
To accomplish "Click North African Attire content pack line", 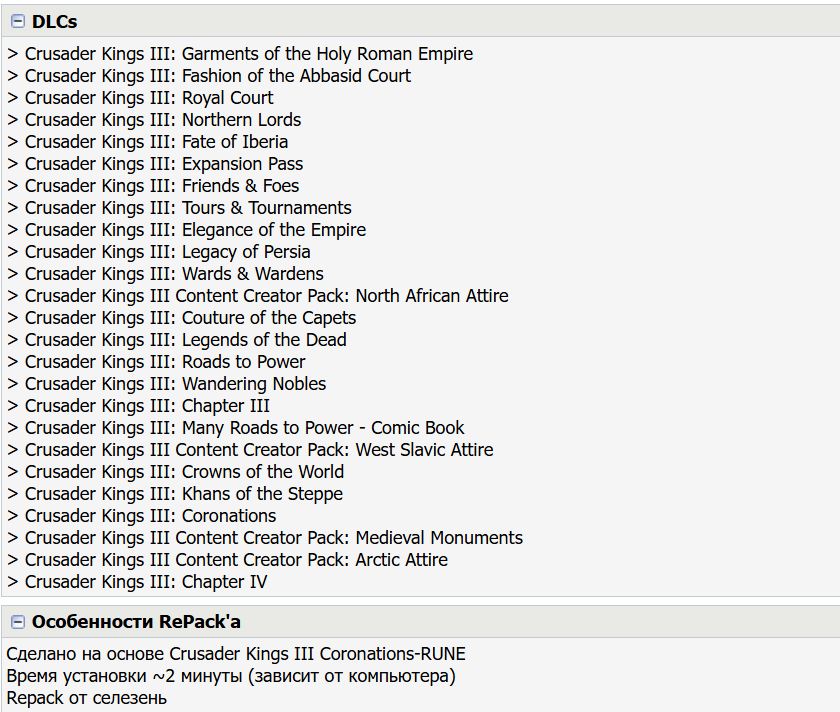I will 258,295.
